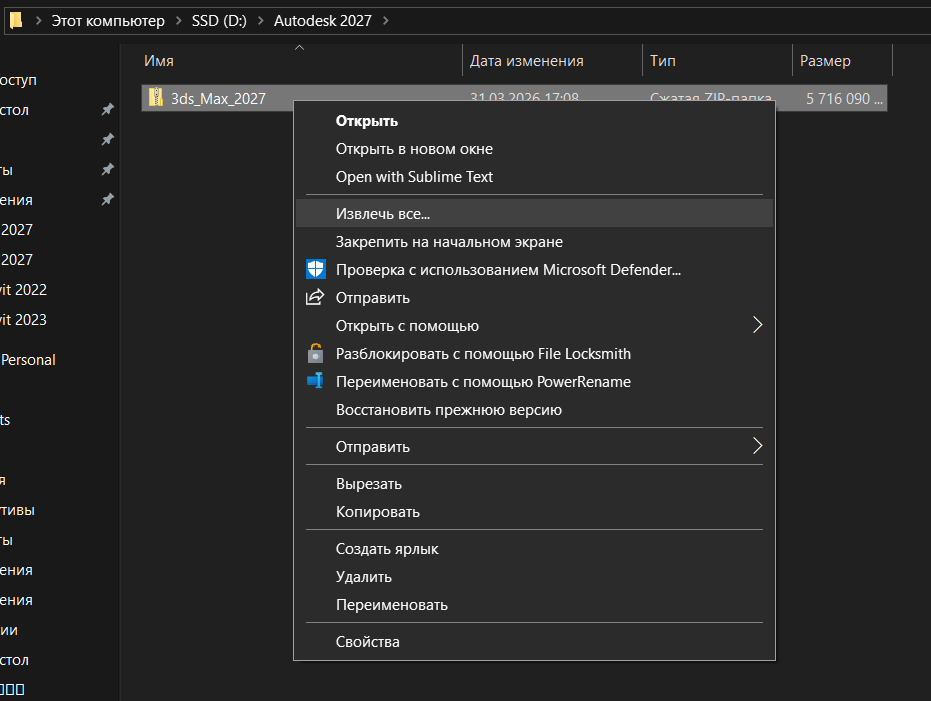
Task: Open the 'тивы' sidebar item
Action: click(x=17, y=510)
